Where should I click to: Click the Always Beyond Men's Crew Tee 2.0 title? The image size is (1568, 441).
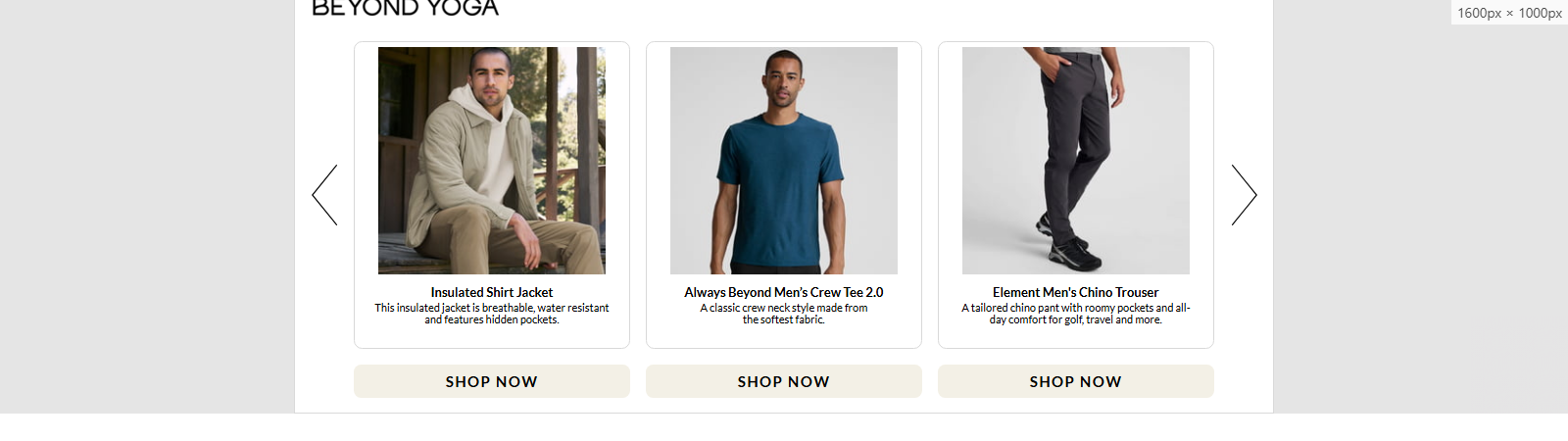(784, 292)
